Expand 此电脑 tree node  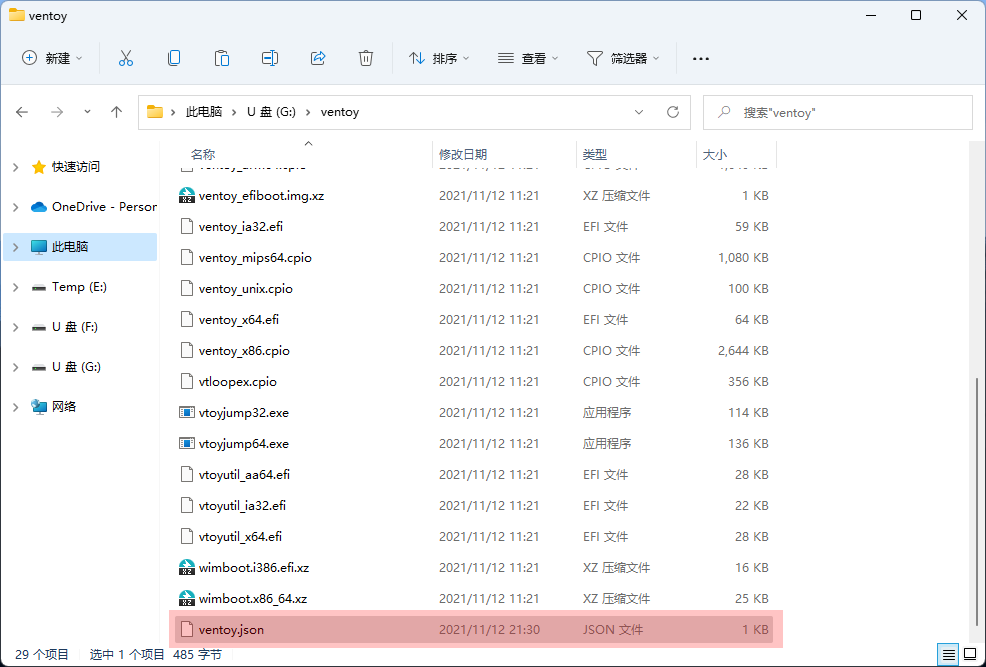pos(16,247)
